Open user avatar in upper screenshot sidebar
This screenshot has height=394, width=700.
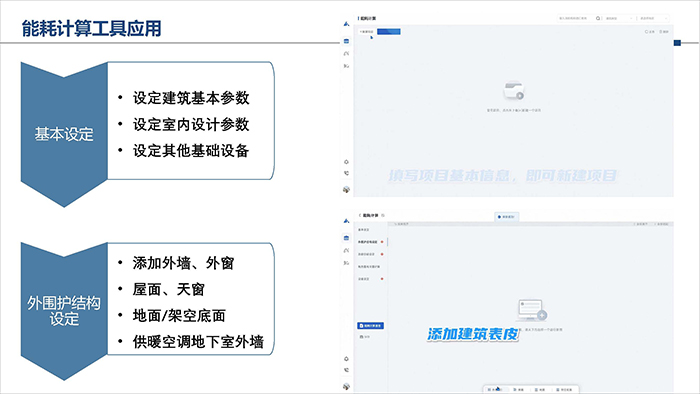[346, 190]
